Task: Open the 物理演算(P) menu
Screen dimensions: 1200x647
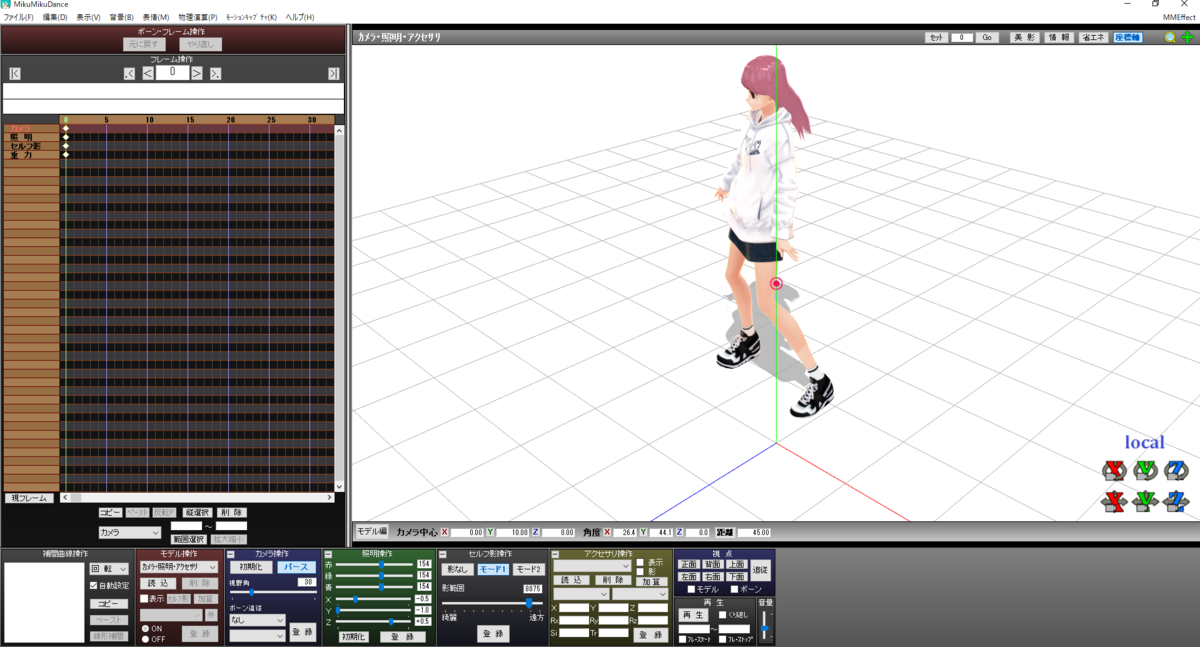Action: [x=198, y=17]
